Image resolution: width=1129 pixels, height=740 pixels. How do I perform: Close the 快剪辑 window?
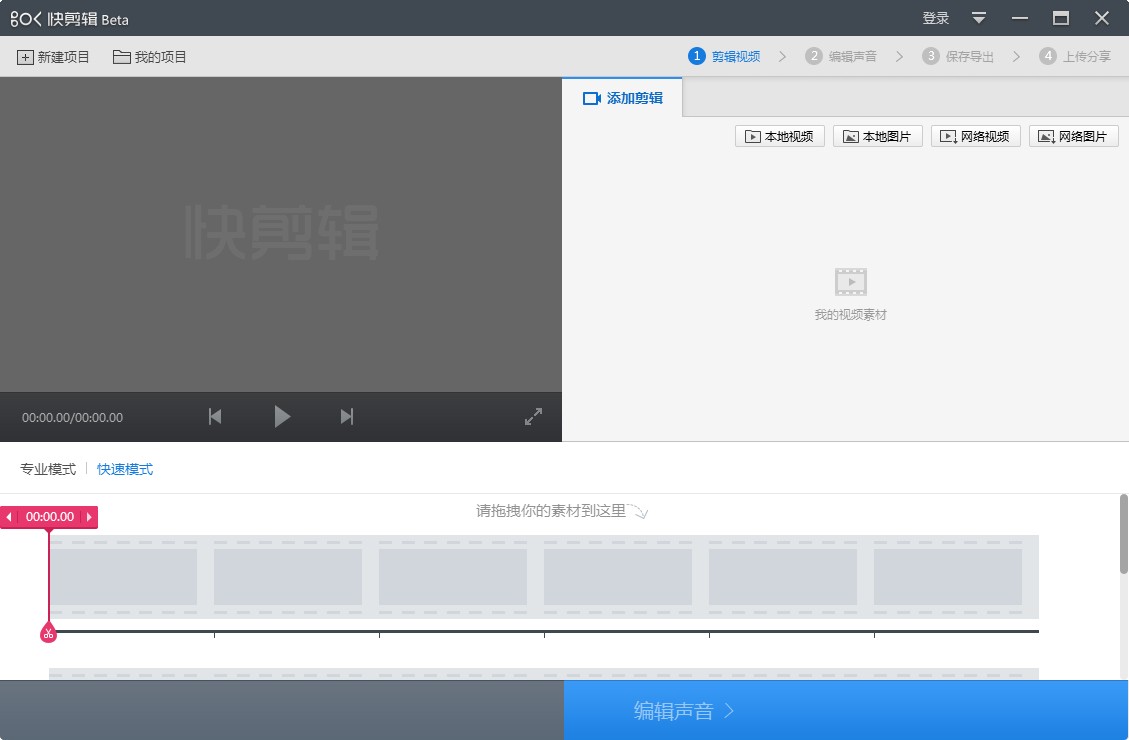tap(1102, 18)
